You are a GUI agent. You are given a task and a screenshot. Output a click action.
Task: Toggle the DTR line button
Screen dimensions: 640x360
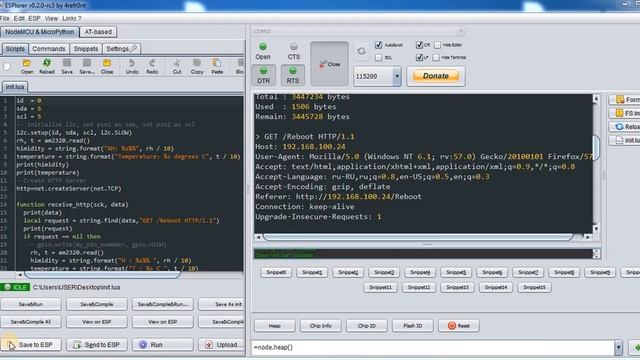[263, 75]
